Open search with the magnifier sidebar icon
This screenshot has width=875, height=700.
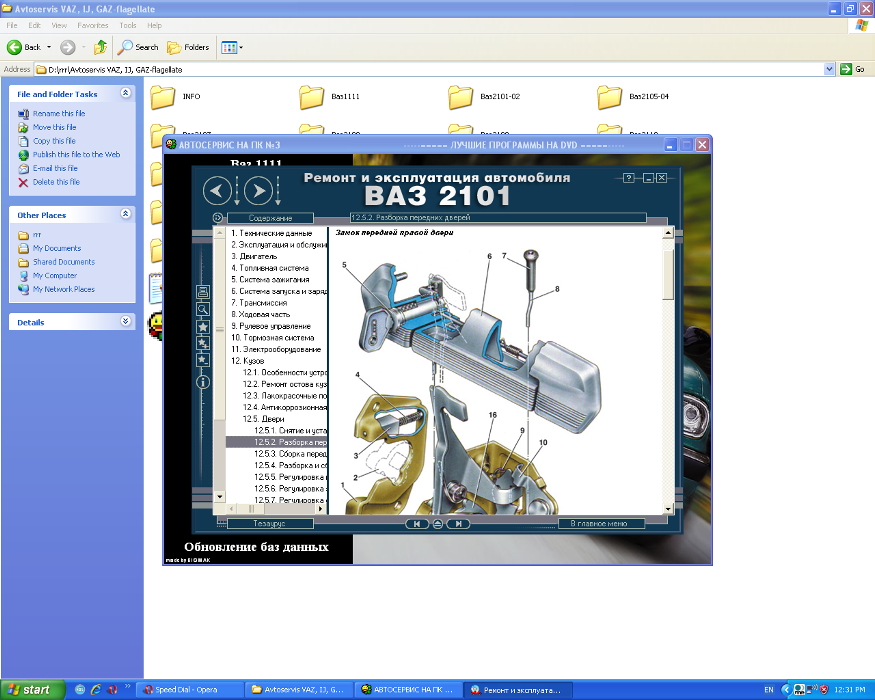pos(203,310)
